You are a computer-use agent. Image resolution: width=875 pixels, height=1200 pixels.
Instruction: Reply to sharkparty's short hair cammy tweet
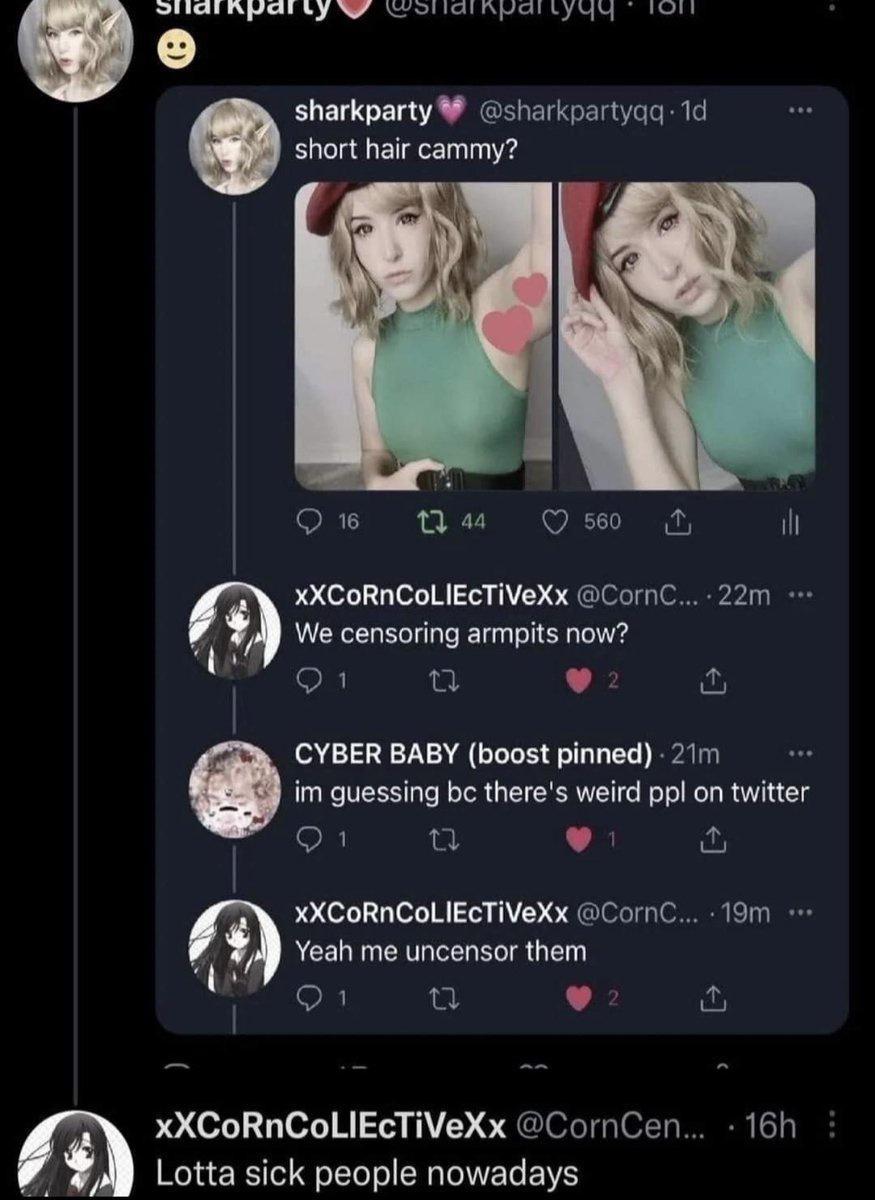pyautogui.click(x=307, y=521)
